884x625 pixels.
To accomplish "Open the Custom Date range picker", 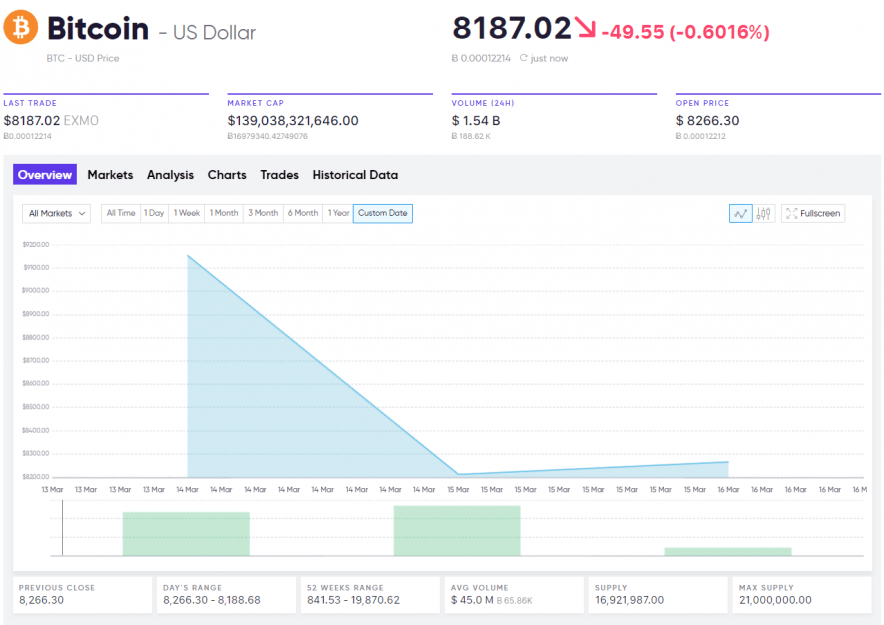I will click(383, 213).
